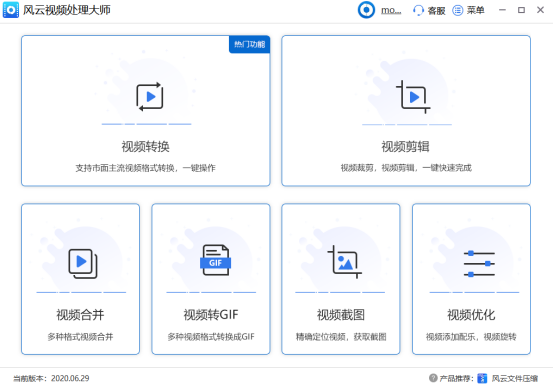Viewport: 554px width, 385px height.
Task: Select the 视频转换 title text
Action: (146, 147)
